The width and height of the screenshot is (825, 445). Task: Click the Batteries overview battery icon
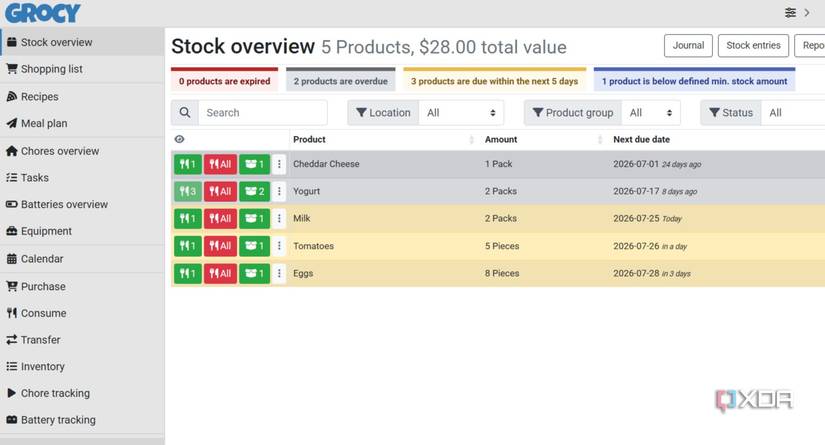[x=12, y=204]
